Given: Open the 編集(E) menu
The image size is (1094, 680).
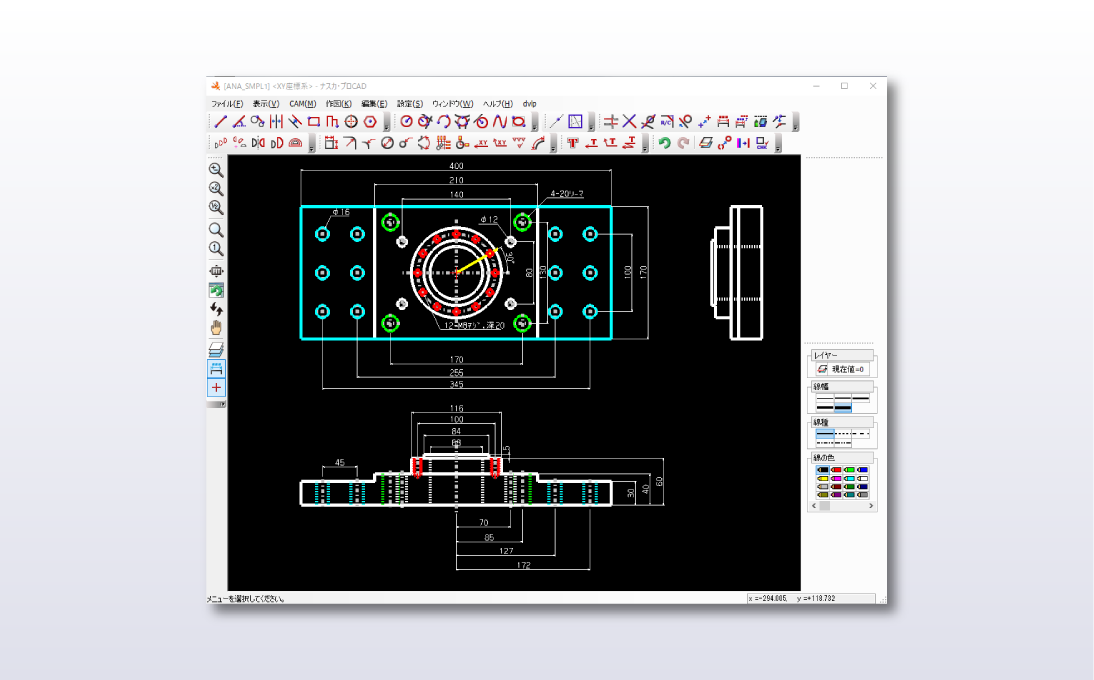Looking at the screenshot, I should point(374,104).
